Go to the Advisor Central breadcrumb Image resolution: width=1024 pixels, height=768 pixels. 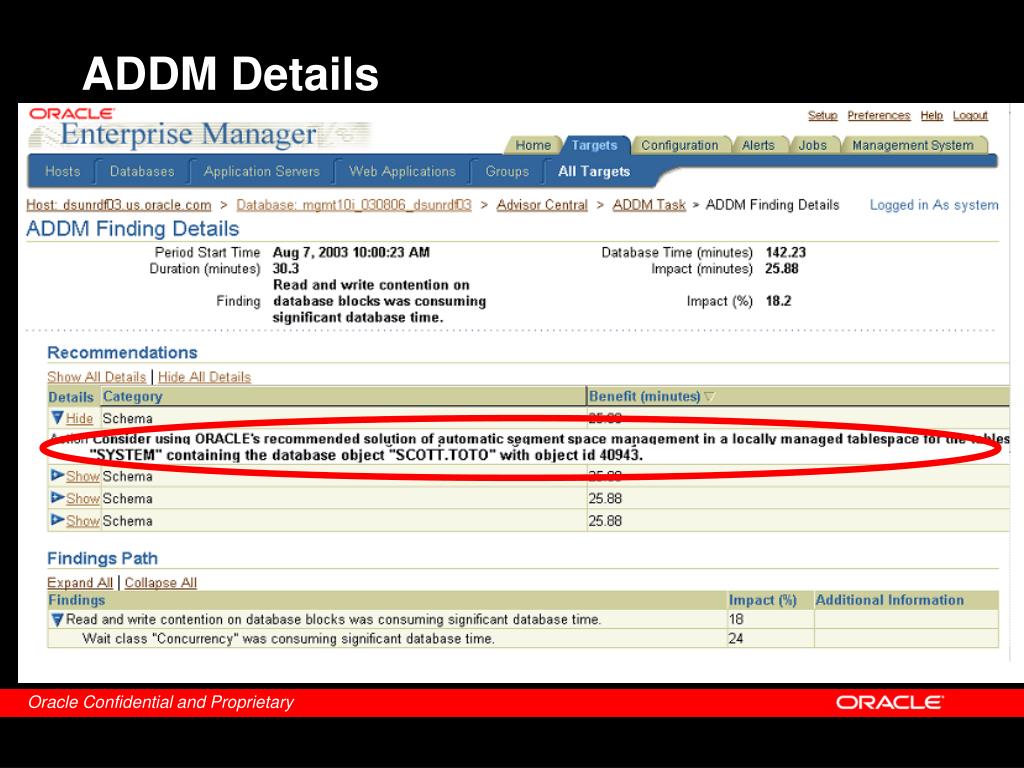click(x=542, y=205)
